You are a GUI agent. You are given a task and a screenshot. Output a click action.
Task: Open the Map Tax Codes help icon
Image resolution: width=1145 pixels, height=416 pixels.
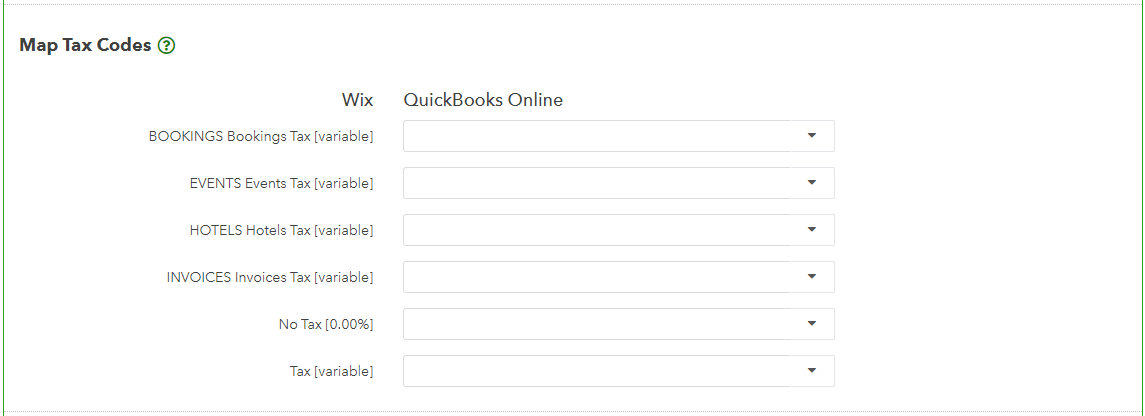coord(166,46)
